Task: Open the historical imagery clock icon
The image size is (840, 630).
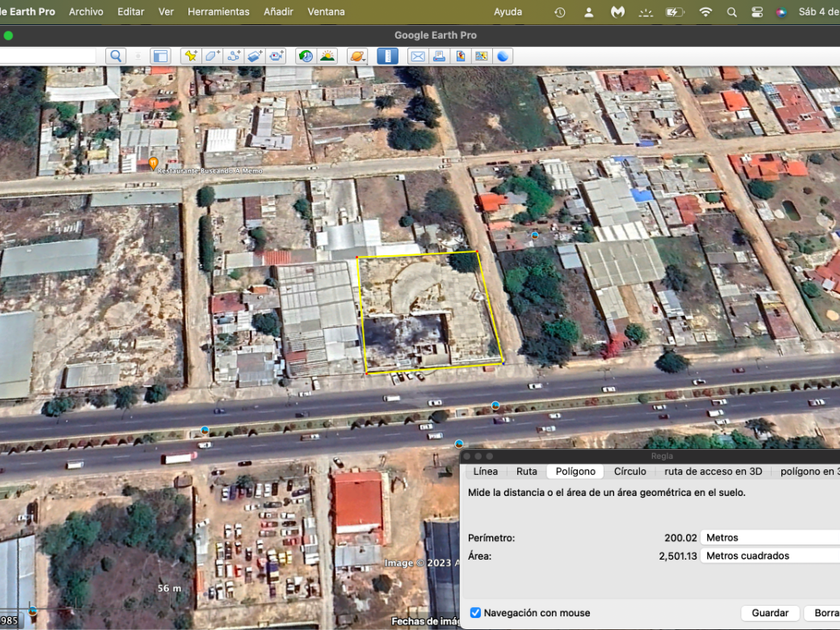Action: [305, 56]
